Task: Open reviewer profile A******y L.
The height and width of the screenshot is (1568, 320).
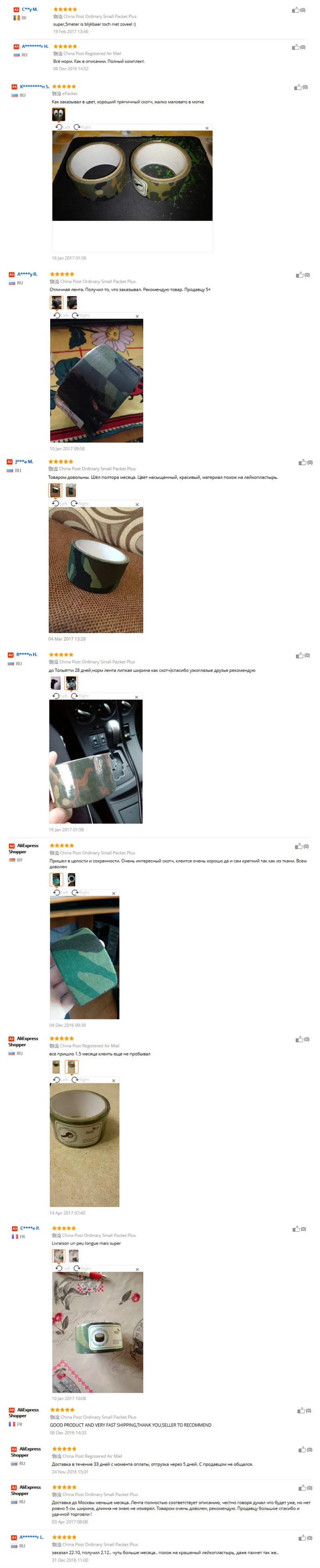Action: coord(31,1537)
